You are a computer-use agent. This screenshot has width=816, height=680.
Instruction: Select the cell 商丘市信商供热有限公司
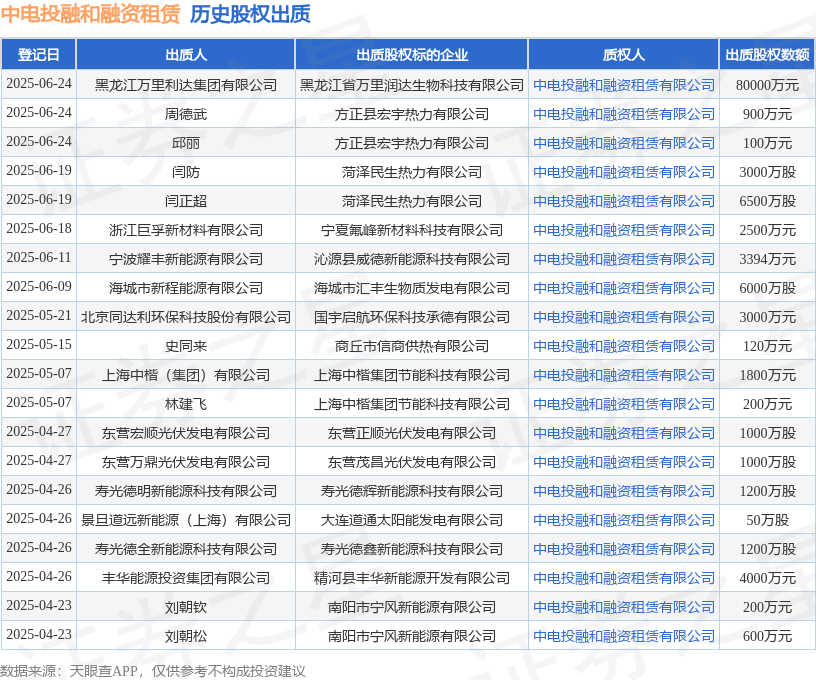tap(412, 346)
